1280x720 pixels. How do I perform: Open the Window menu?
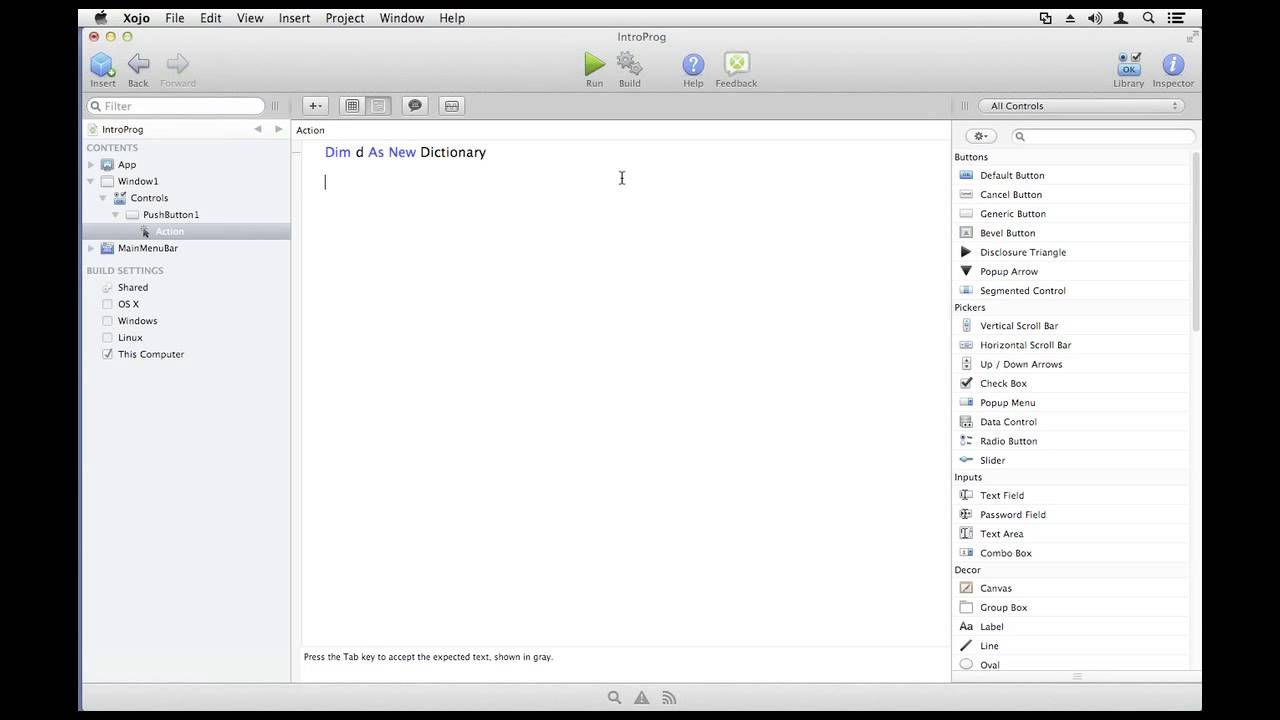402,18
